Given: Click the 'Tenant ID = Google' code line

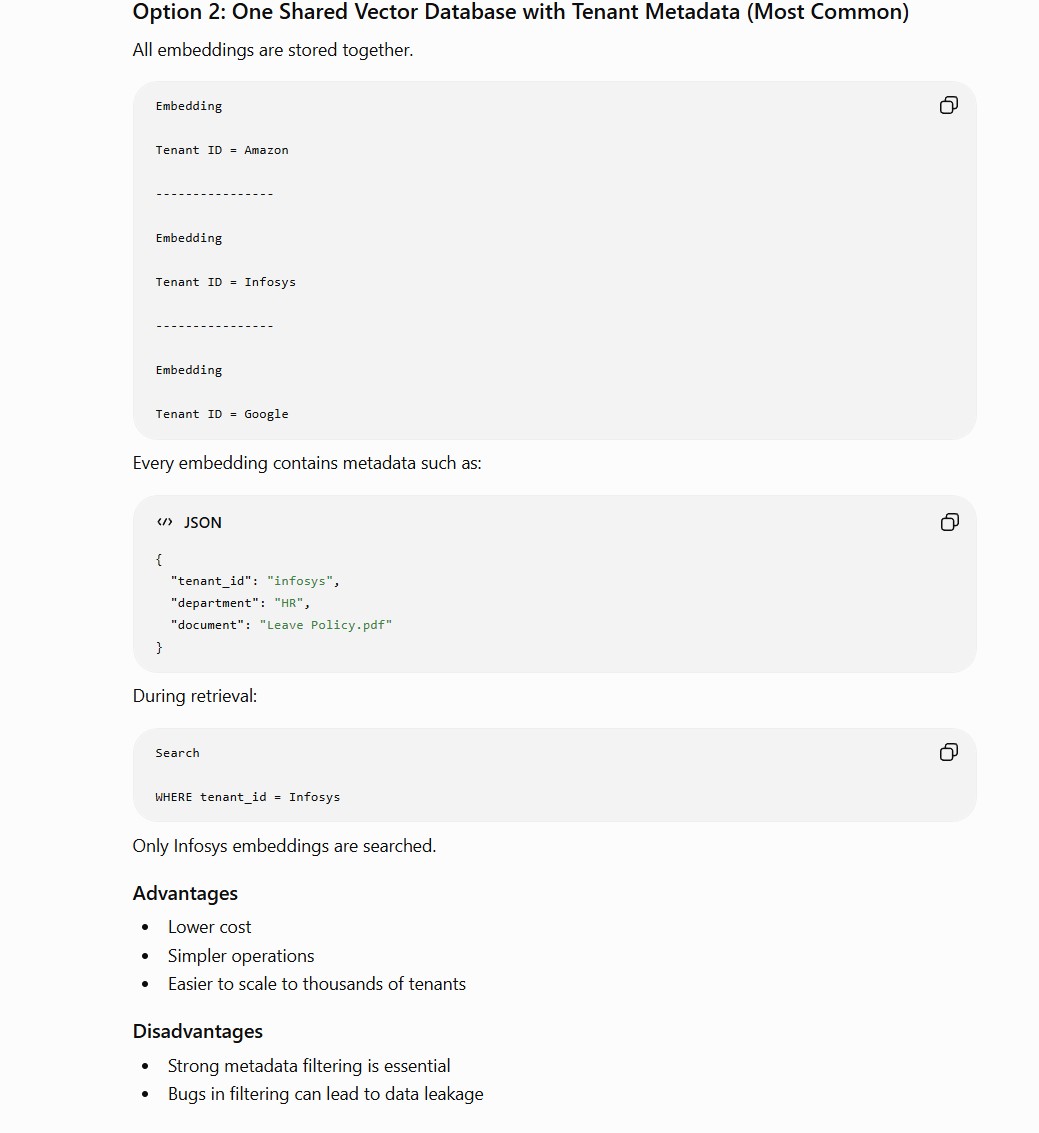Looking at the screenshot, I should click(x=222, y=414).
